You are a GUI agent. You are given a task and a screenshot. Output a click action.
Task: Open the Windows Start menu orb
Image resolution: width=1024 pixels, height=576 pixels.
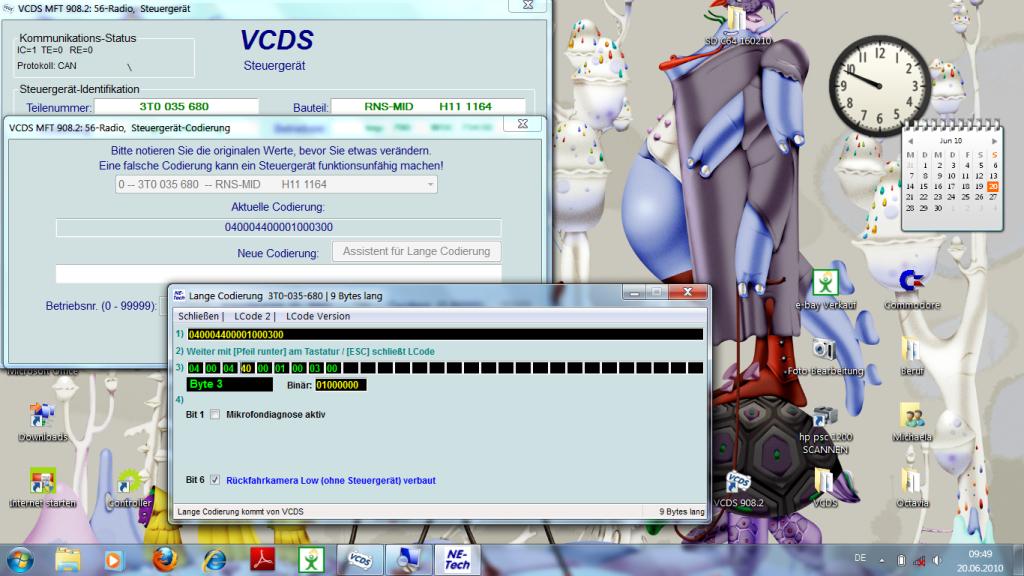[20, 560]
